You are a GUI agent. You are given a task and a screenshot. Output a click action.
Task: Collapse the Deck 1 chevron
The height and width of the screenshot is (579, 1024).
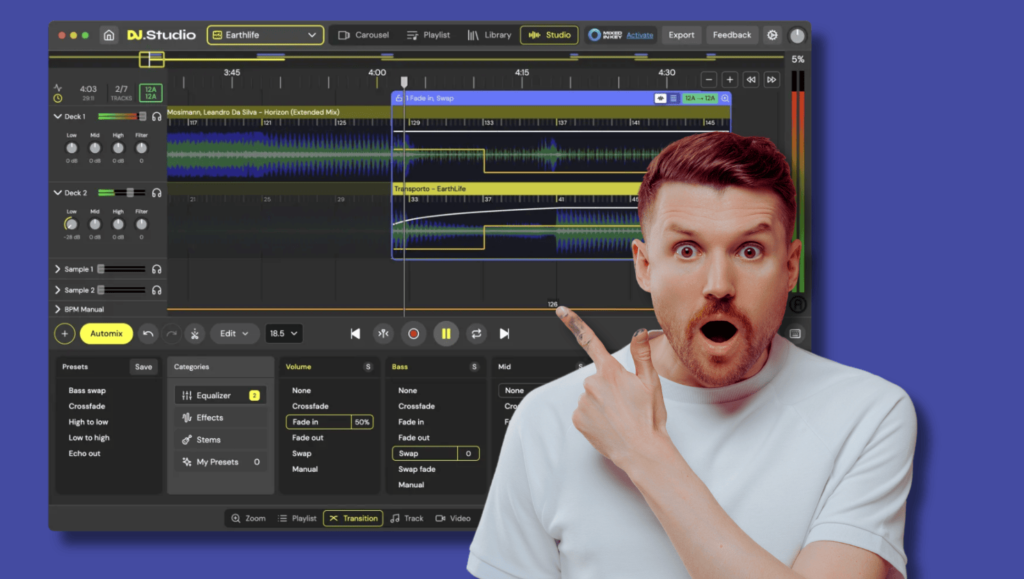pos(57,116)
